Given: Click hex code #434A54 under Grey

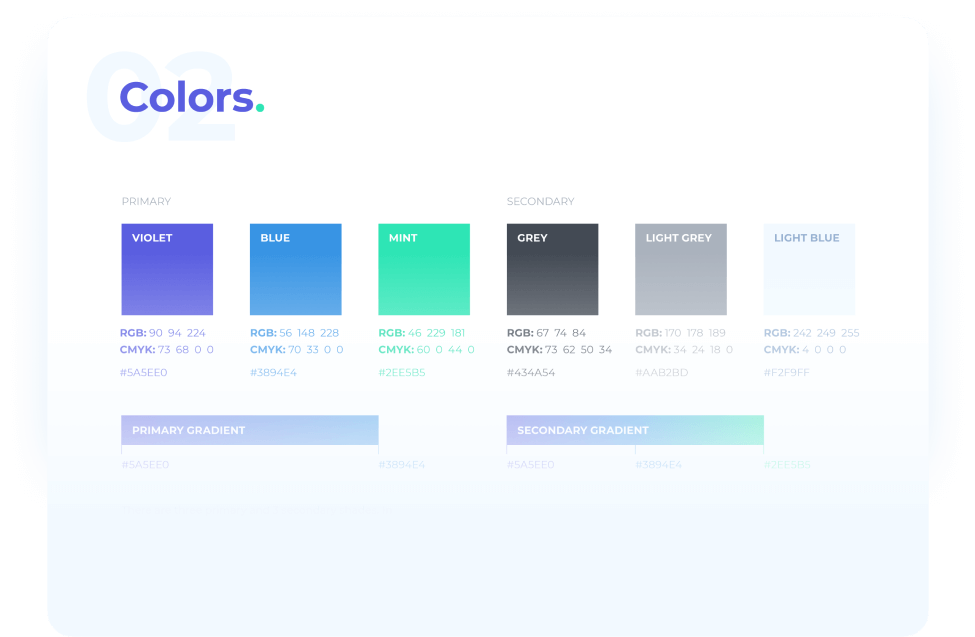Looking at the screenshot, I should click(x=531, y=373).
